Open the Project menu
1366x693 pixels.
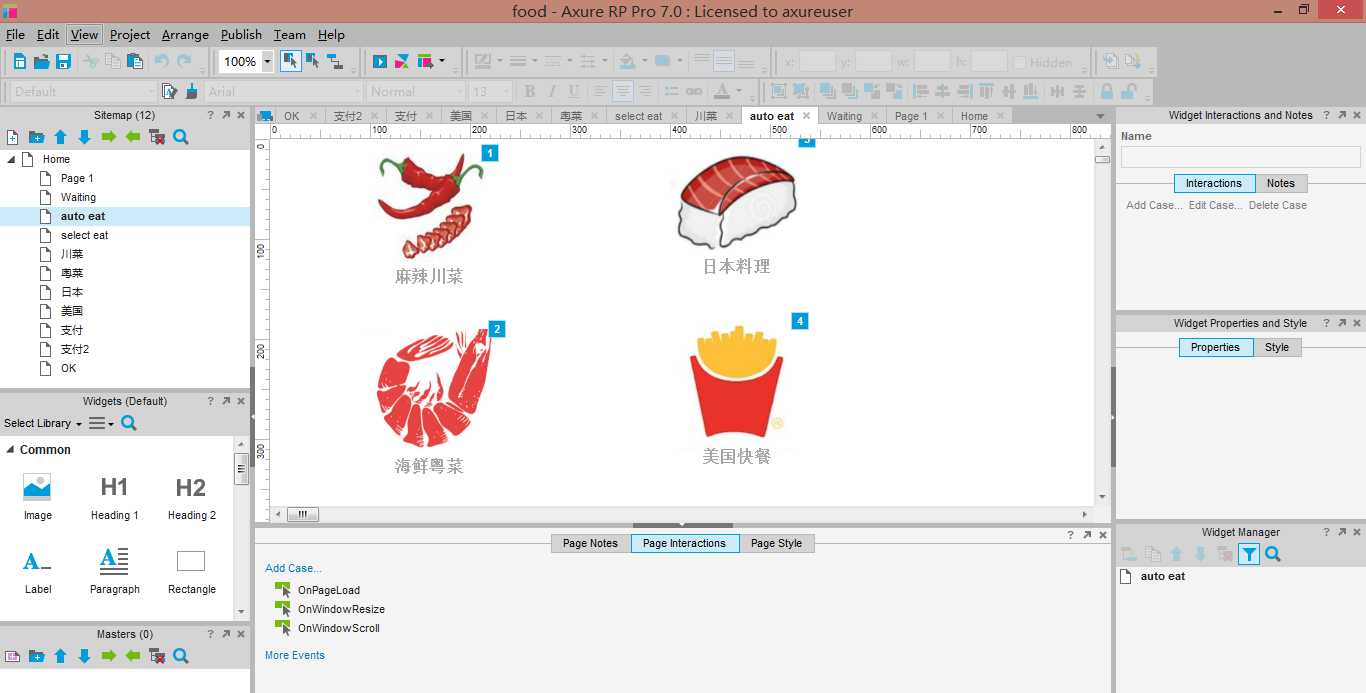[x=130, y=34]
